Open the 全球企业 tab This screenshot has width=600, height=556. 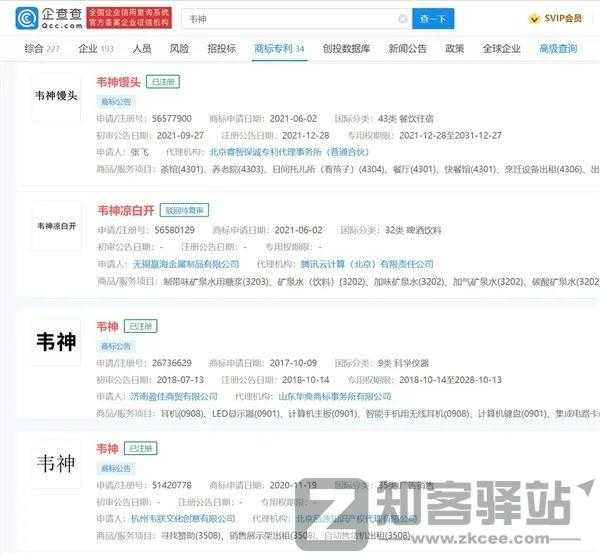pyautogui.click(x=501, y=49)
